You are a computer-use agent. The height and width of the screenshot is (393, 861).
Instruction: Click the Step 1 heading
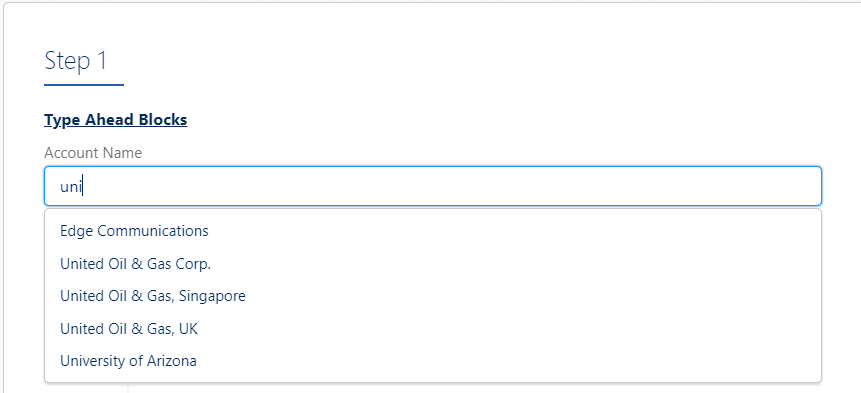pyautogui.click(x=76, y=60)
